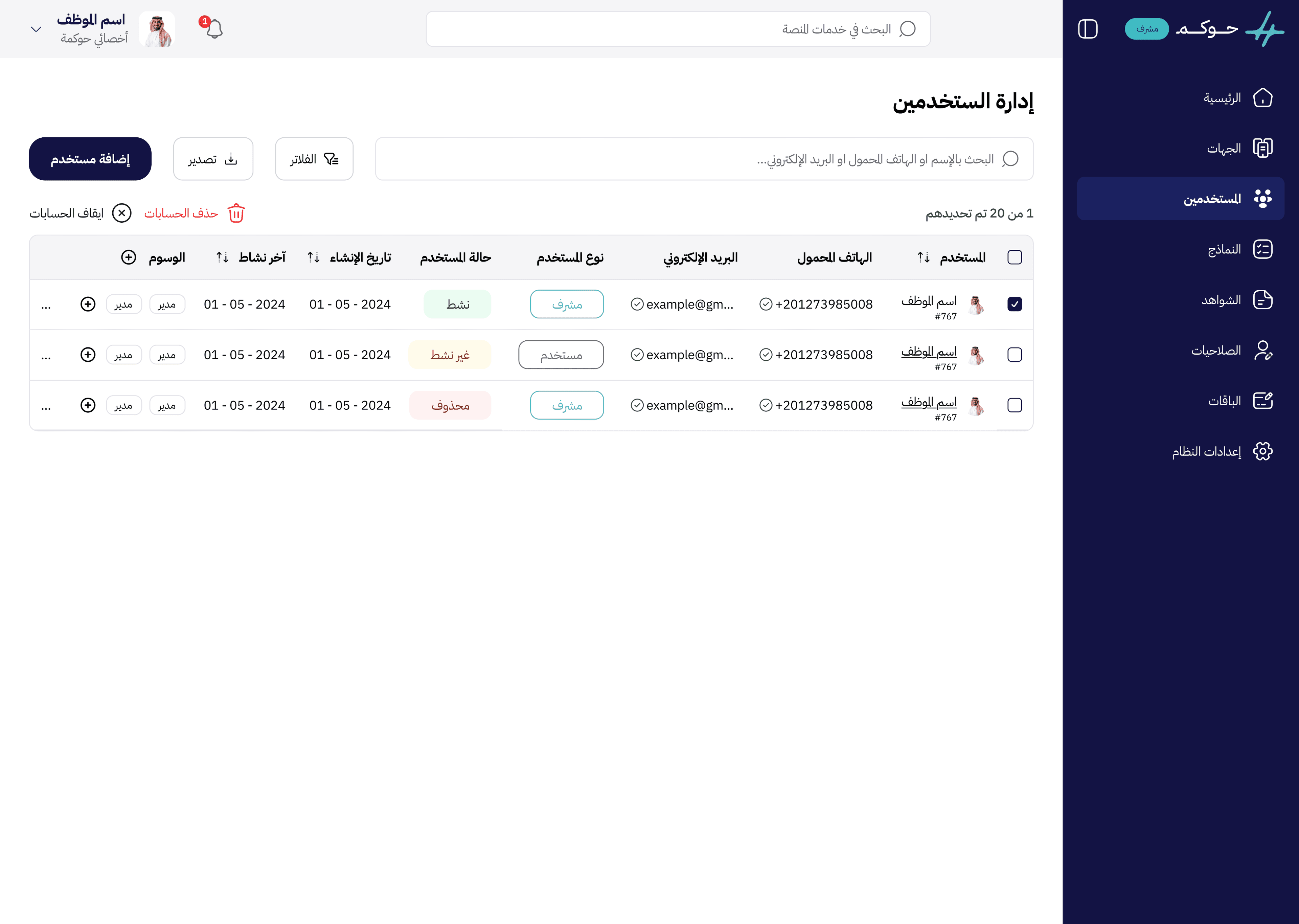Click the trash icon beside حذف الحسابات
This screenshot has width=1299, height=924.
[236, 213]
